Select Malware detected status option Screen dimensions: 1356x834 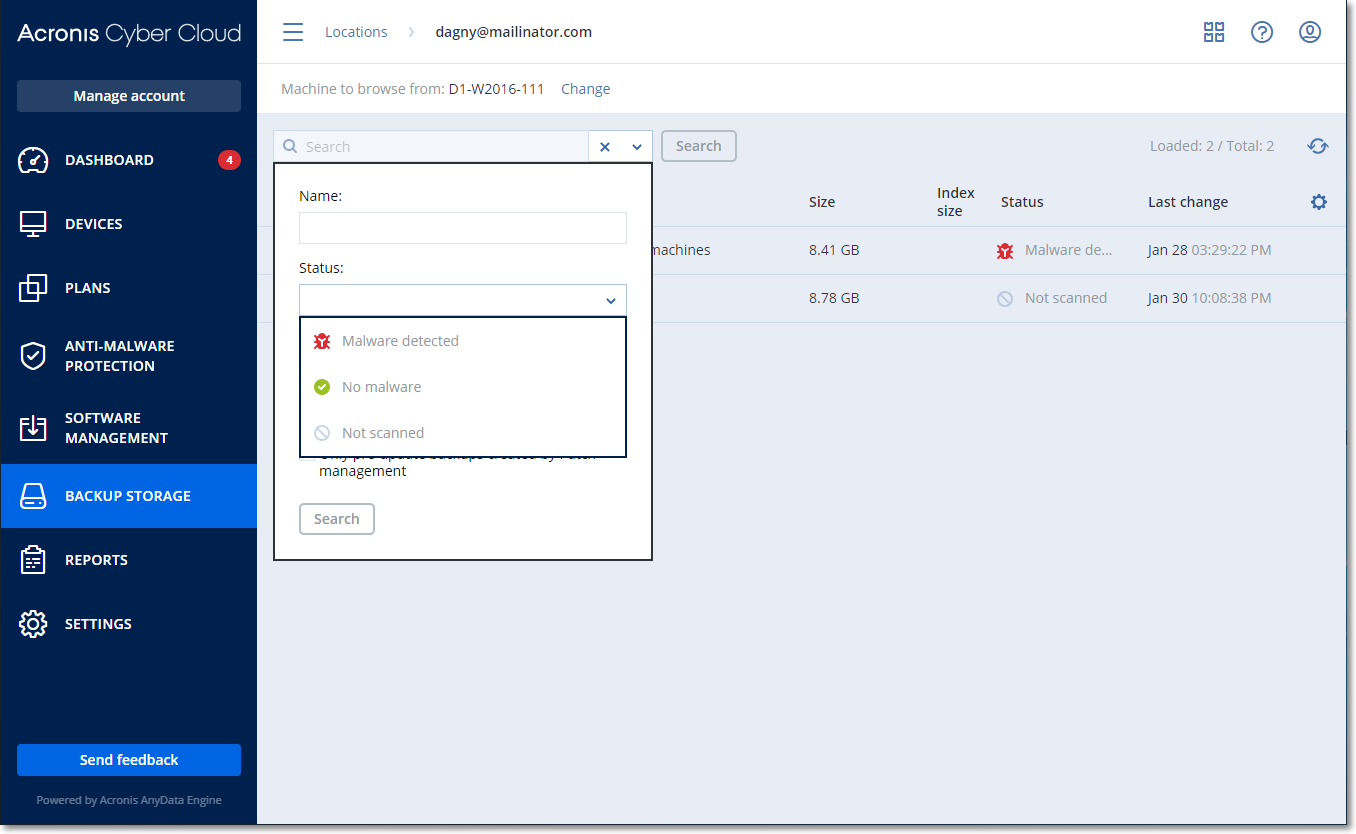tap(400, 341)
